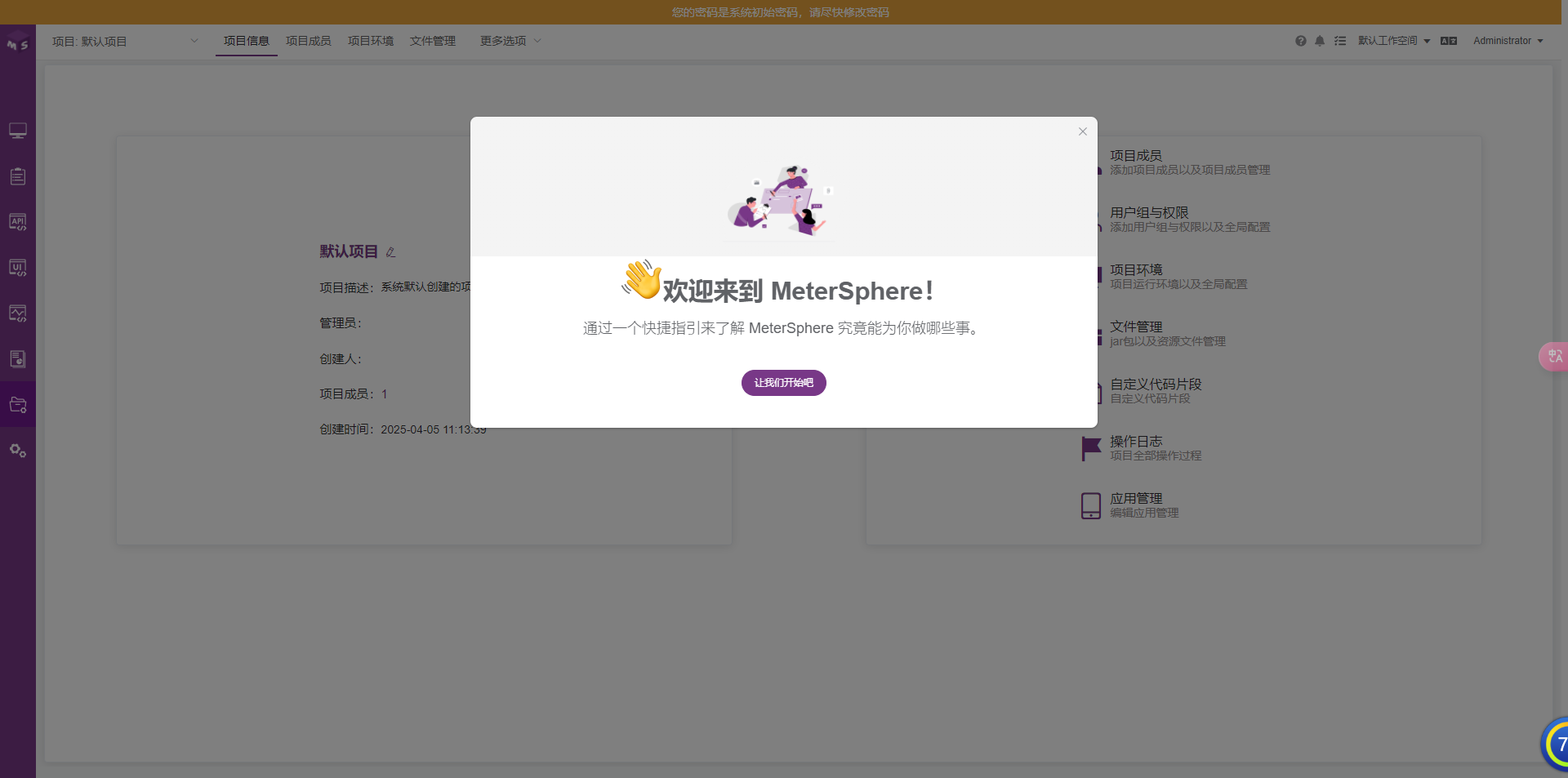Open the notifications bell icon
This screenshot has width=1568, height=778.
click(1320, 41)
